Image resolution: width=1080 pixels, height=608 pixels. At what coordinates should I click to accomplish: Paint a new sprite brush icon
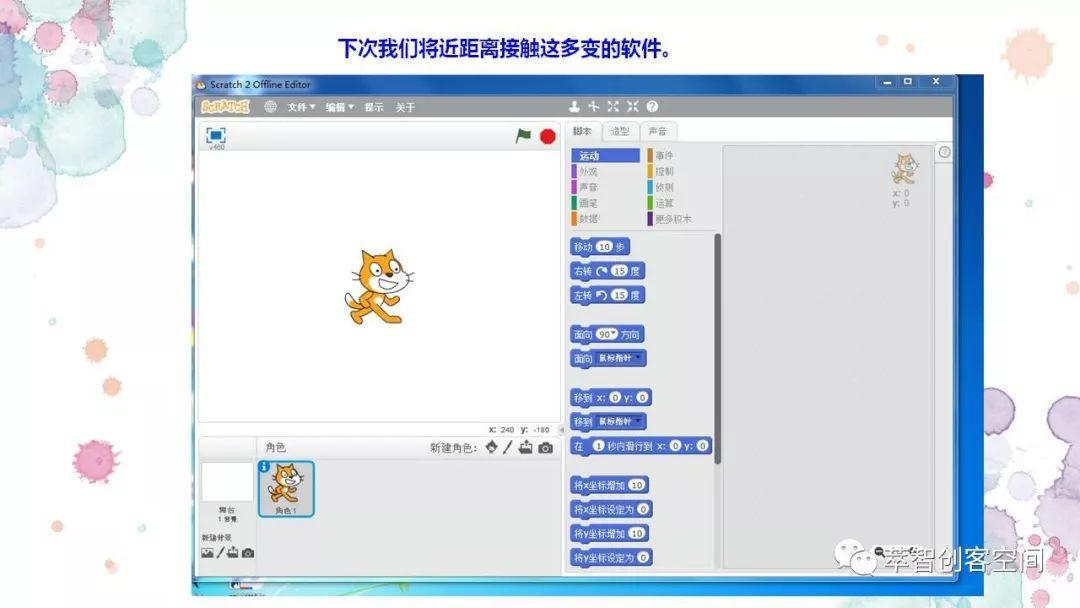(508, 448)
